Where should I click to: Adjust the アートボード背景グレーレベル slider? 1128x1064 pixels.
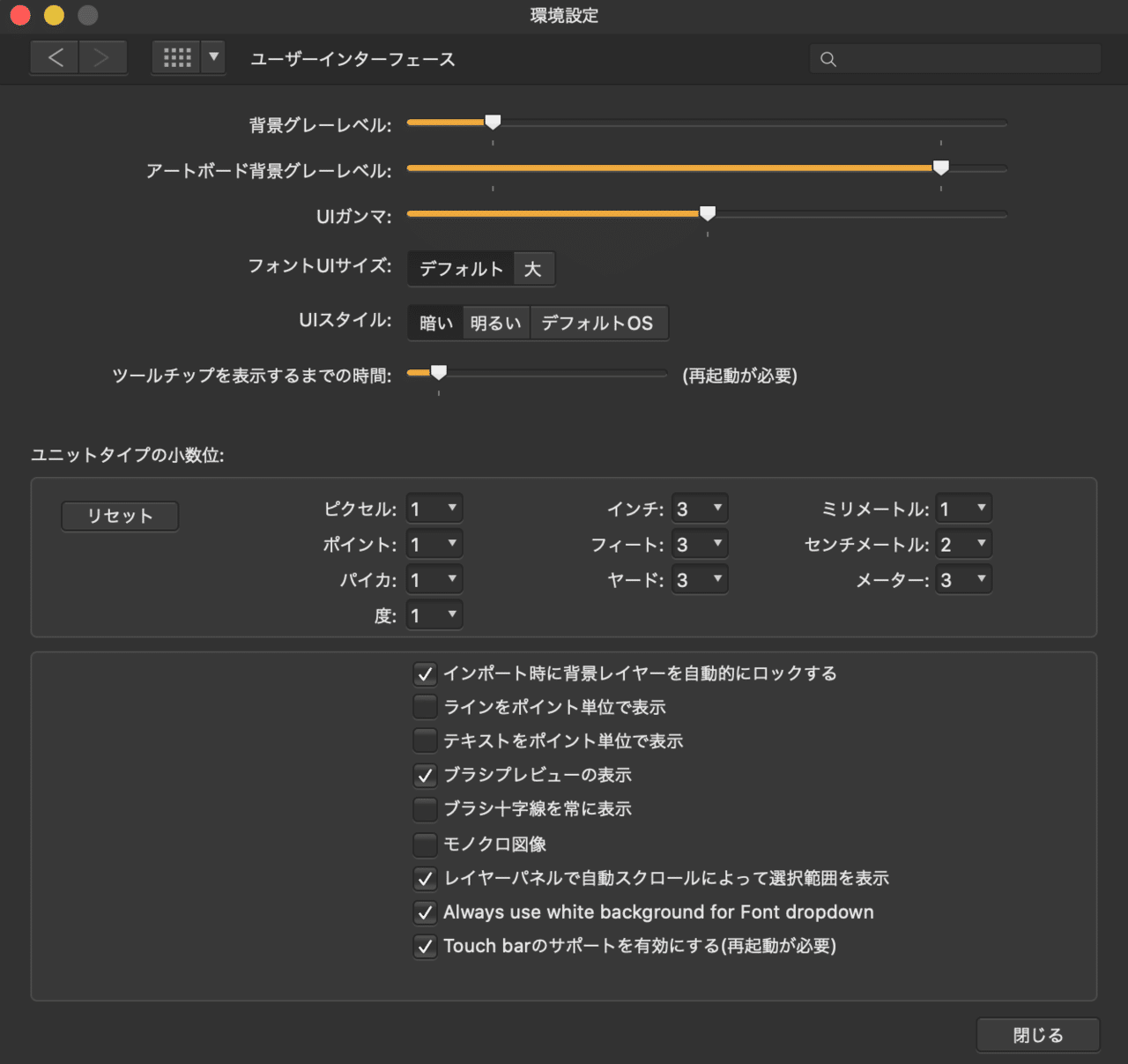940,167
